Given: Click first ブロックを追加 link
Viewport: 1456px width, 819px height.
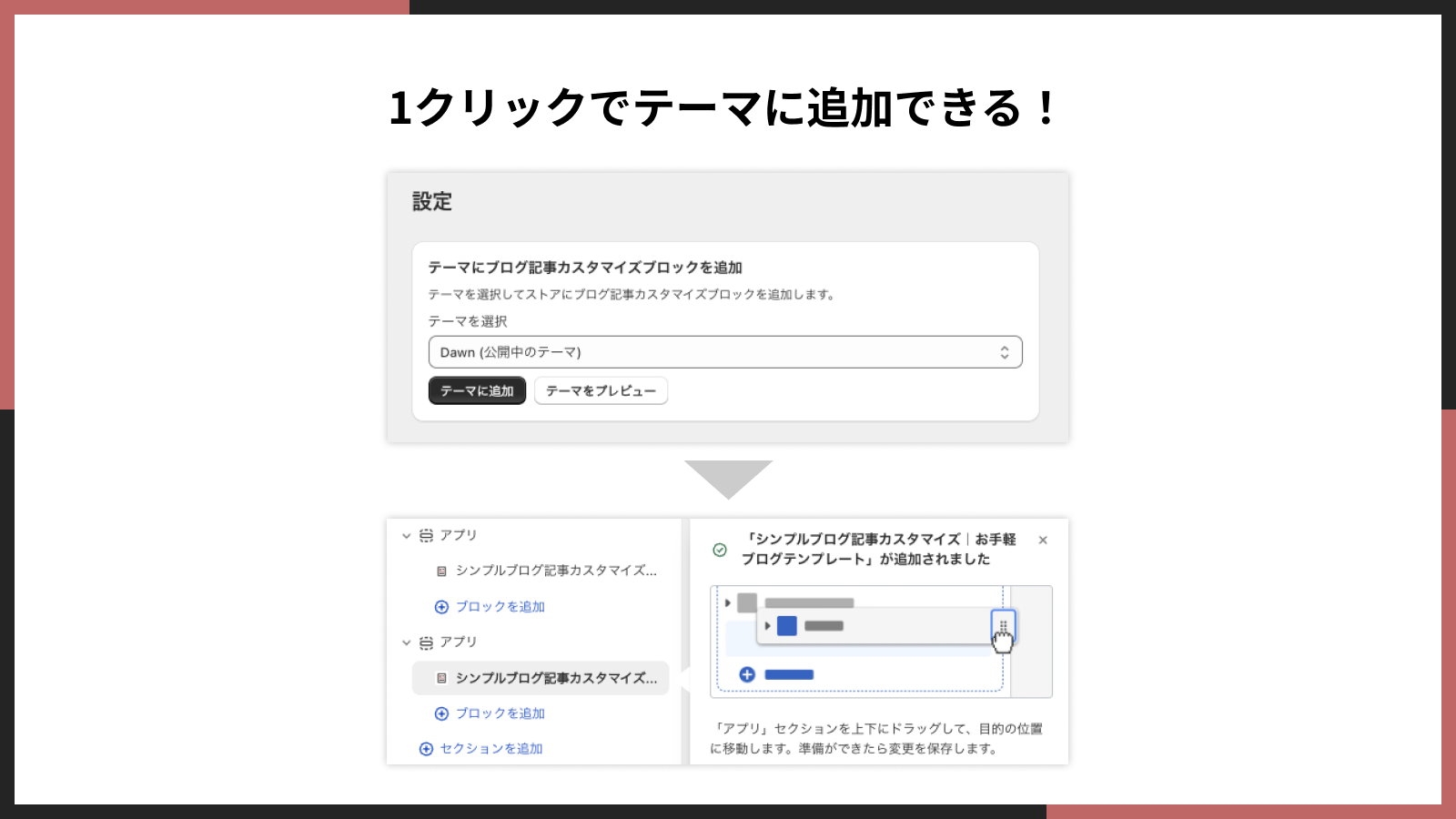Looking at the screenshot, I should click(500, 607).
